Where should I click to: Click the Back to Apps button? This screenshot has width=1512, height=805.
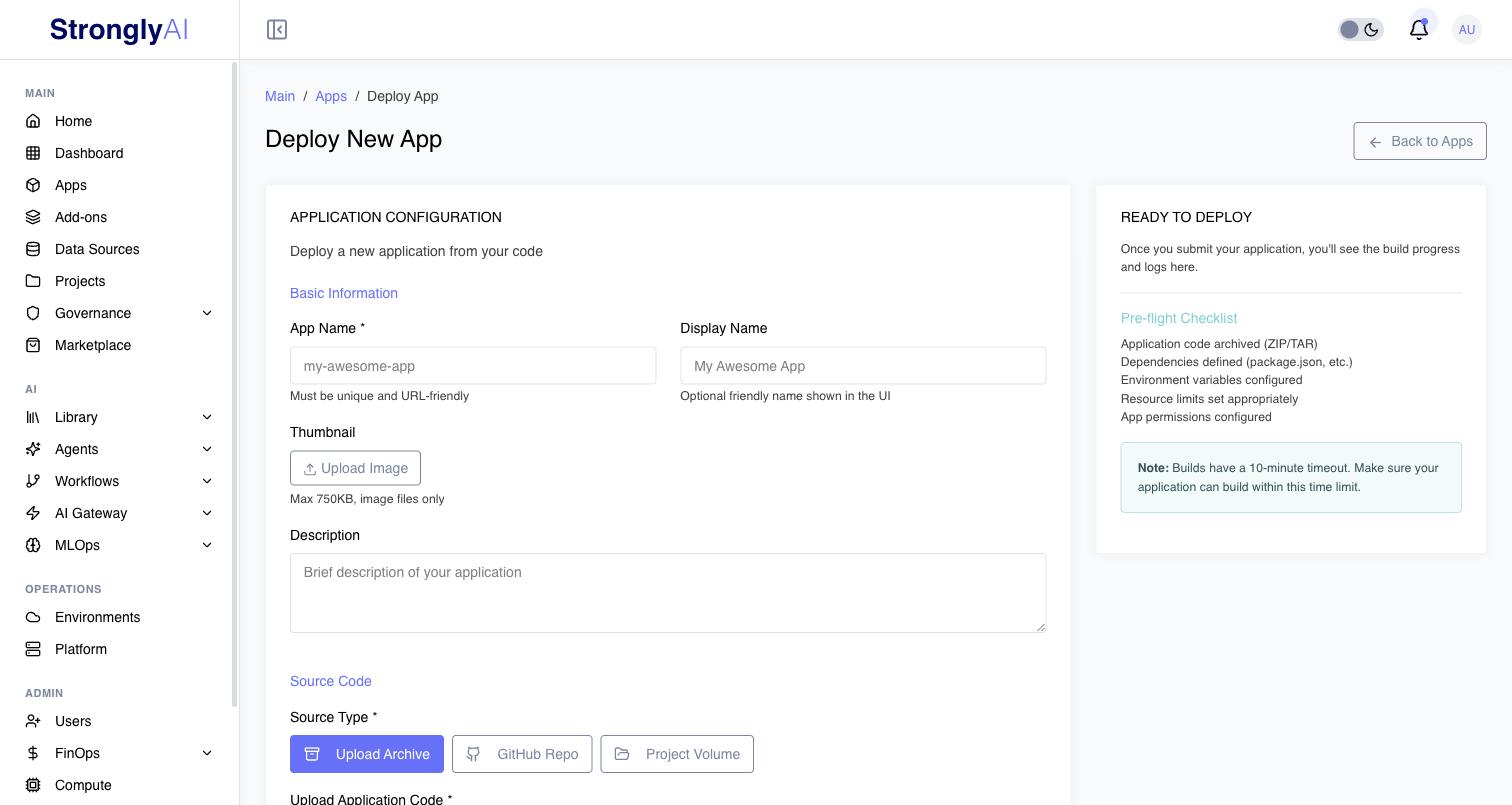tap(1420, 141)
